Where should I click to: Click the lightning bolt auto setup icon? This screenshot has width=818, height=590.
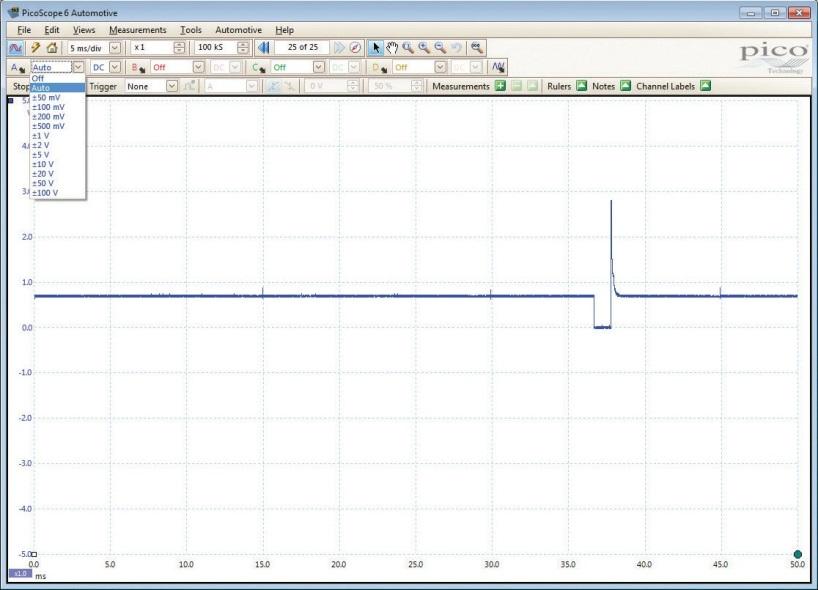(35, 48)
